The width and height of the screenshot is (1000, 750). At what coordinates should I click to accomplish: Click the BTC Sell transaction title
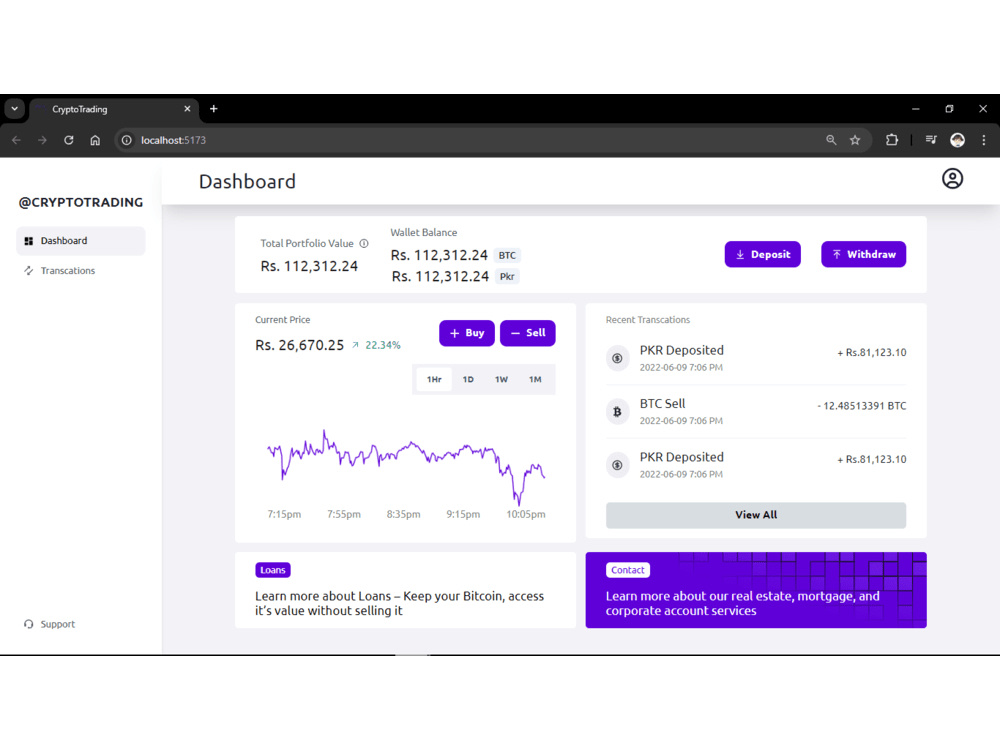click(662, 404)
